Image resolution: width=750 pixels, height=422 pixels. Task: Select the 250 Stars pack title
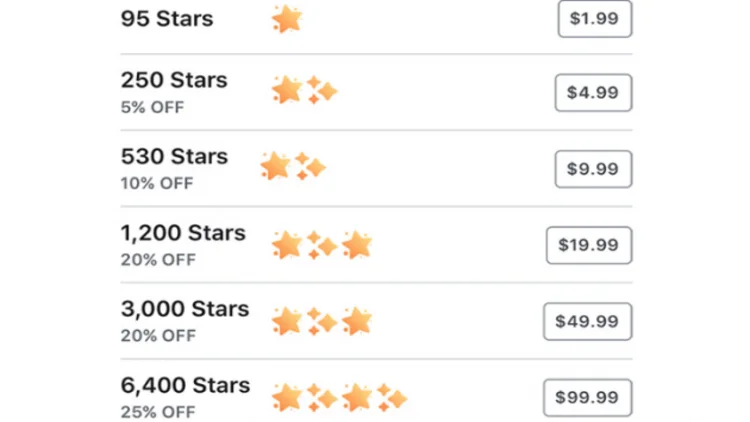174,80
